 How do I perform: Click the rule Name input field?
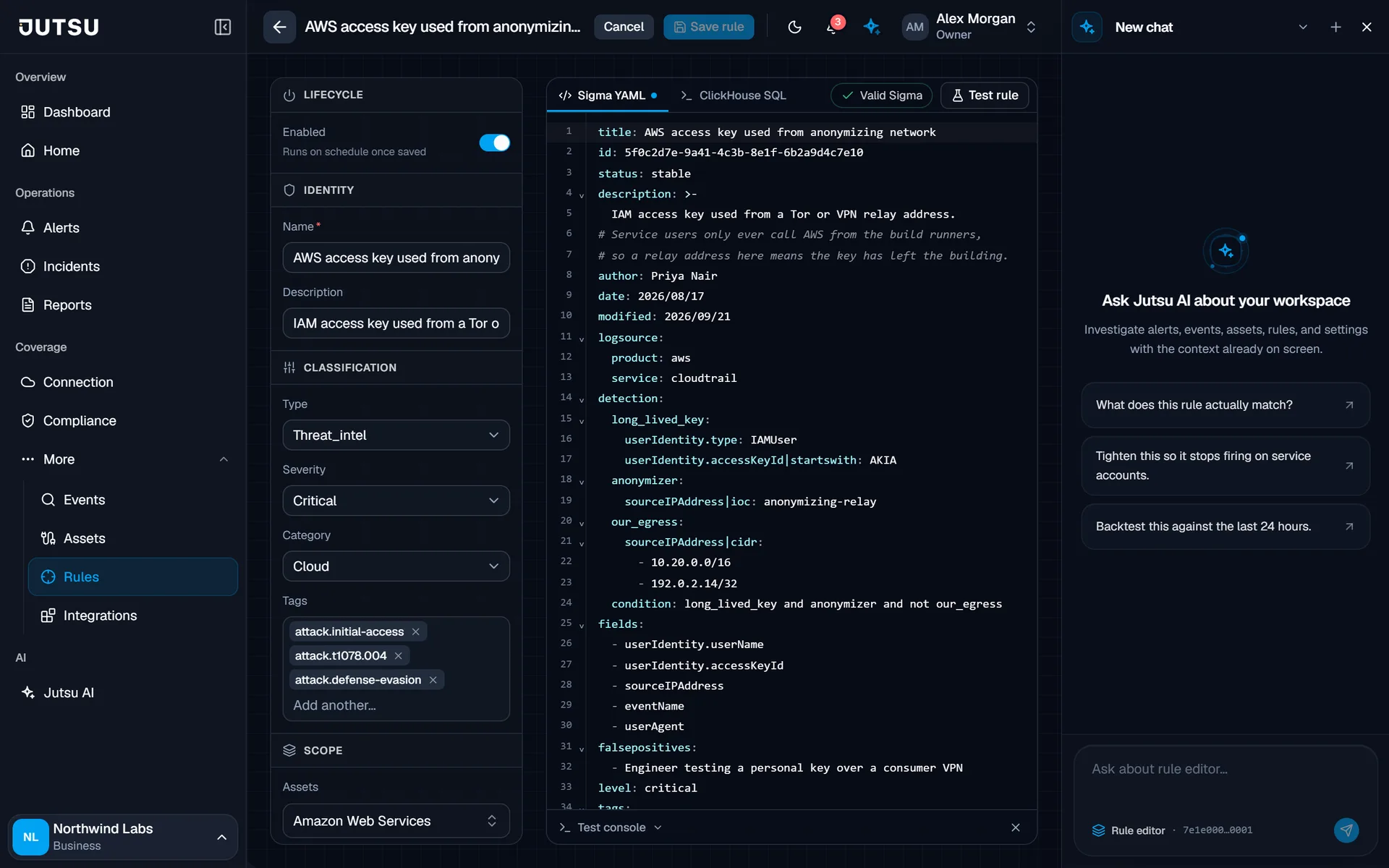(x=396, y=258)
